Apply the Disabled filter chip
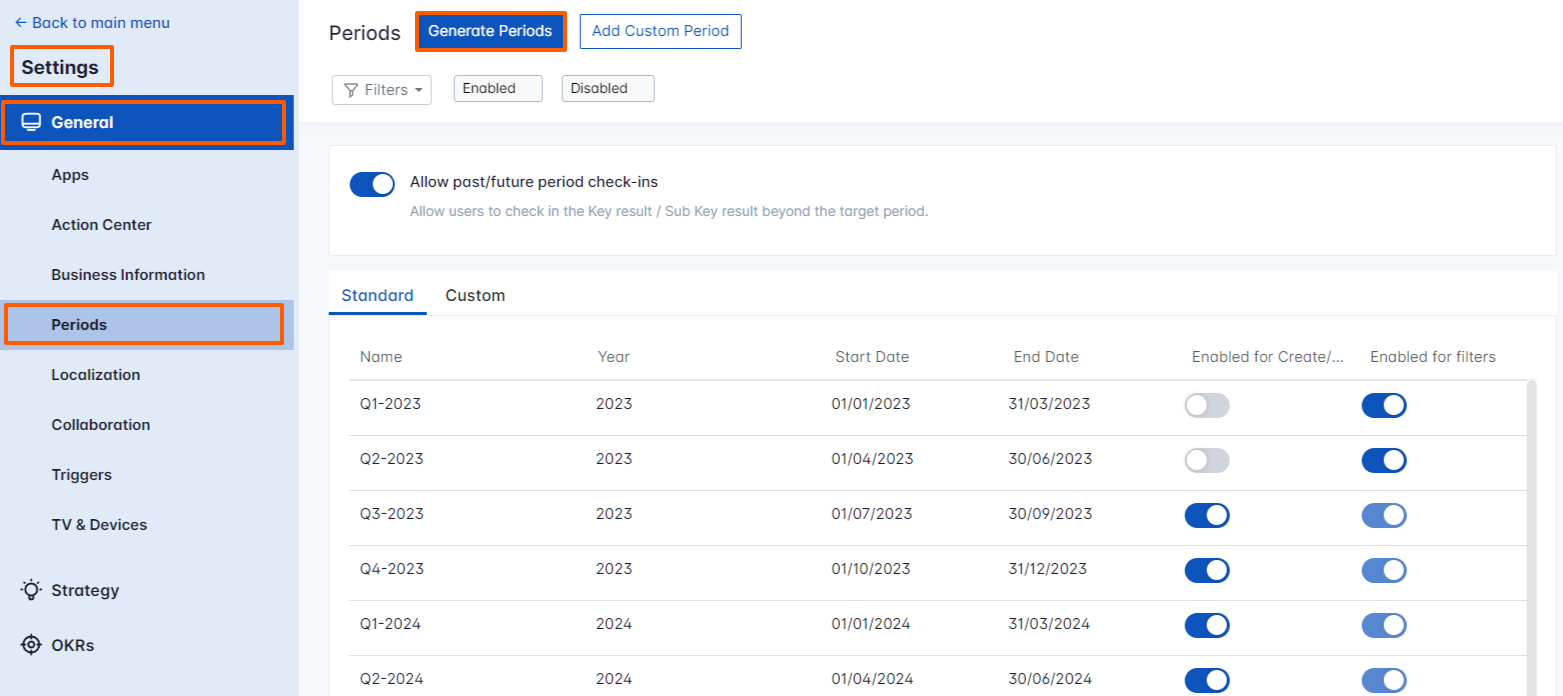The height and width of the screenshot is (696, 1563). pyautogui.click(x=607, y=89)
